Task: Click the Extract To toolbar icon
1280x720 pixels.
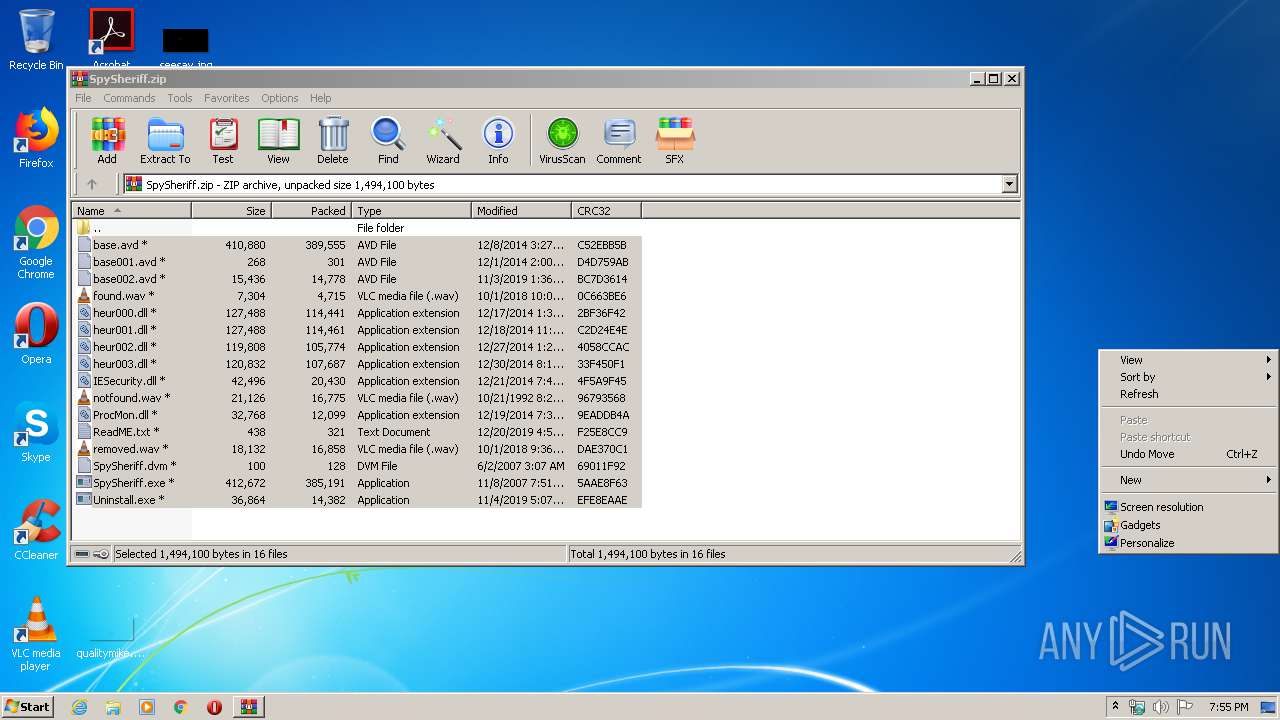Action: tap(165, 141)
